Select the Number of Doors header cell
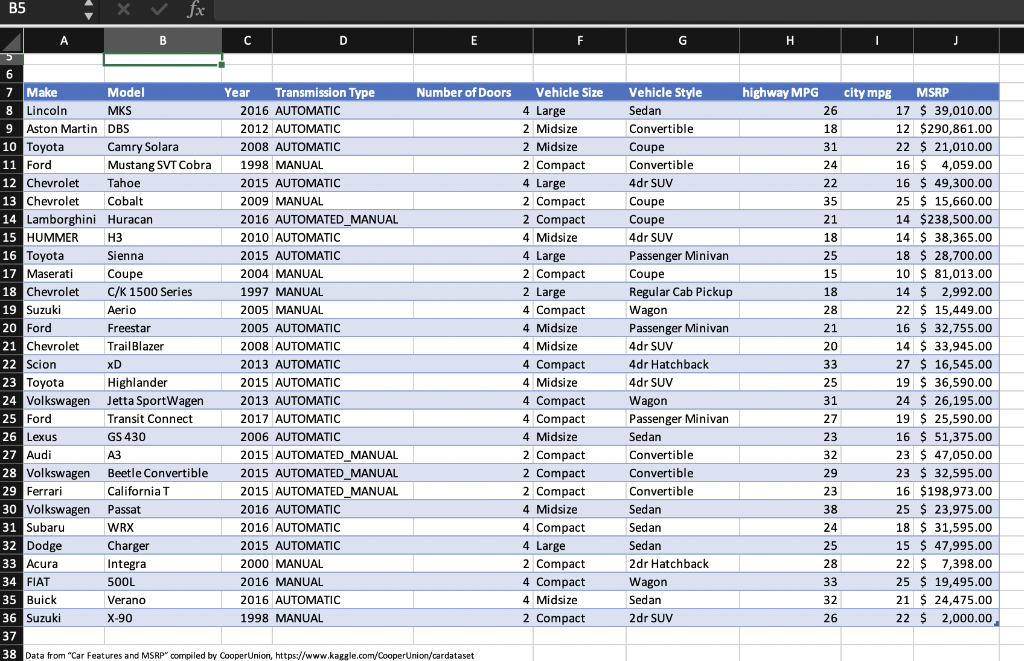The width and height of the screenshot is (1024, 661). pos(472,92)
